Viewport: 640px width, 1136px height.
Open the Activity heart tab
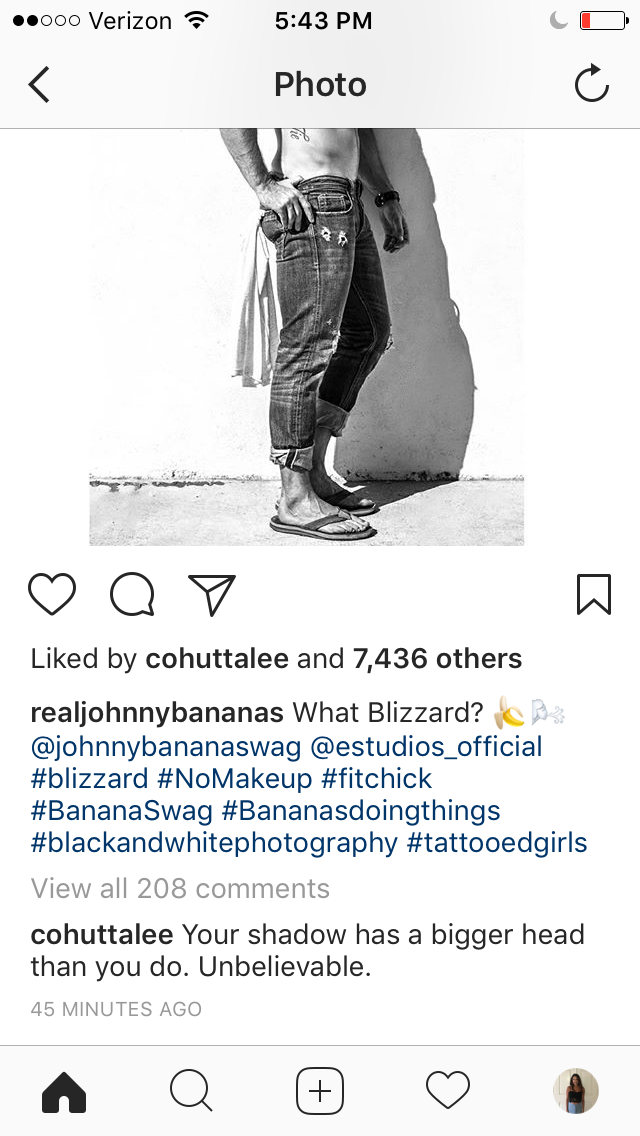(448, 1090)
